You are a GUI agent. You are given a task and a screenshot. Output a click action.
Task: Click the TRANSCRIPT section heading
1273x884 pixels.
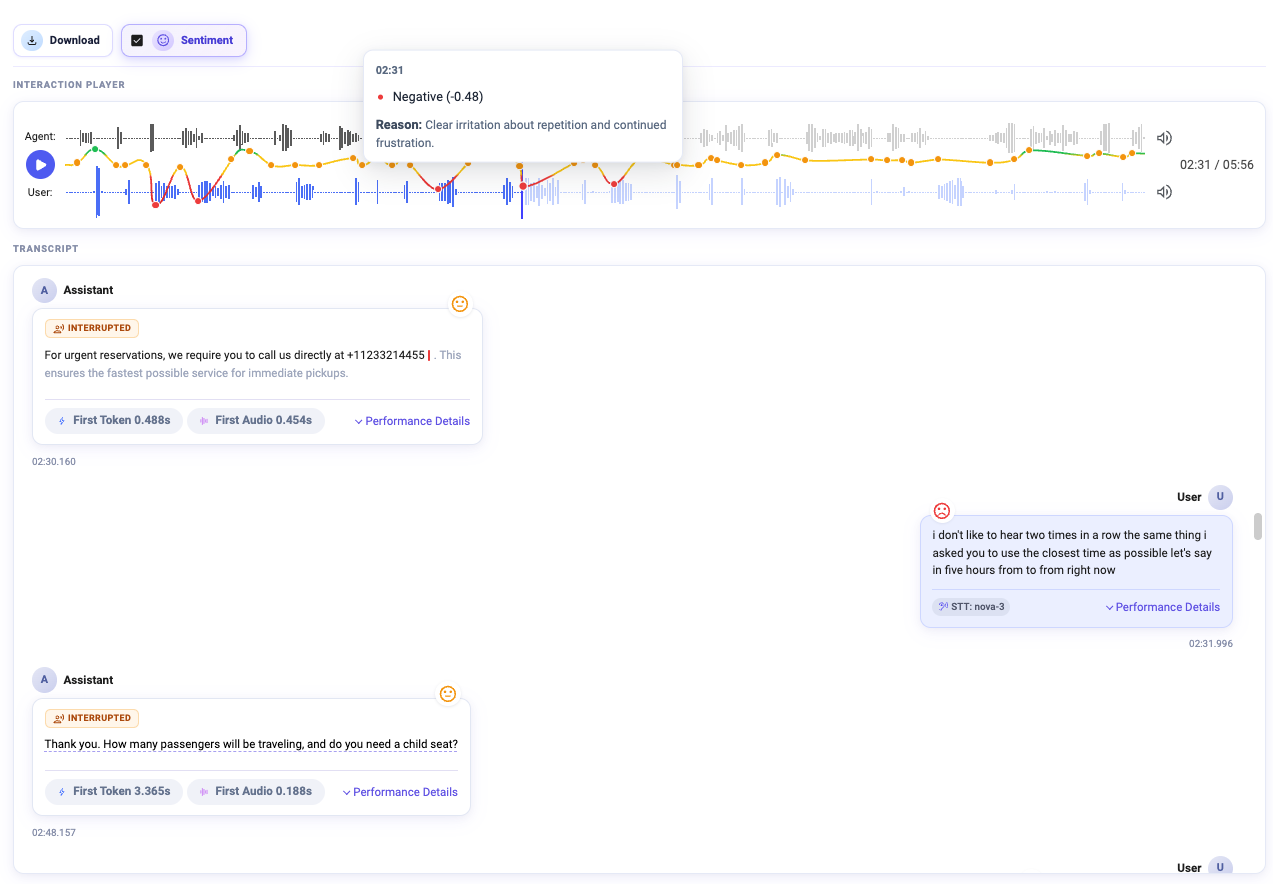[46, 249]
